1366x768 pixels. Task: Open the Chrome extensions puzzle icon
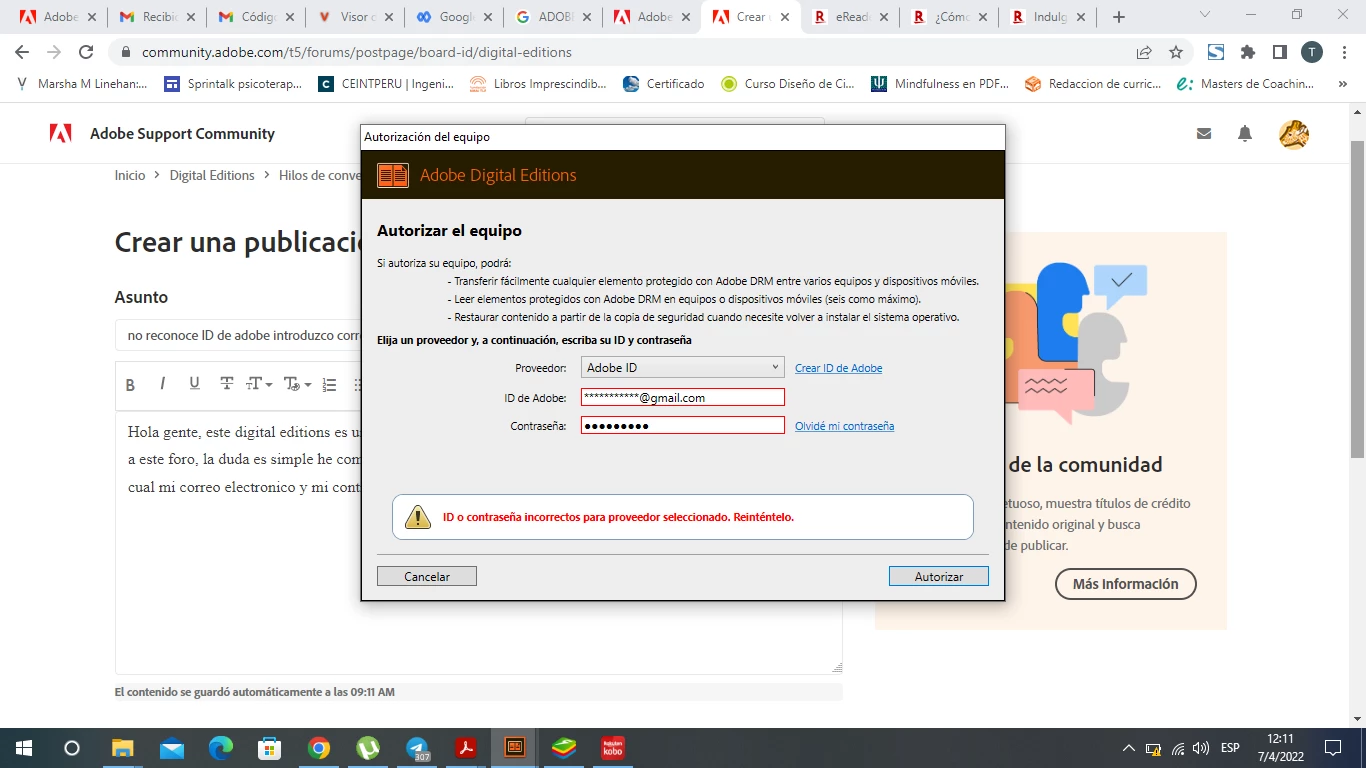click(1248, 52)
